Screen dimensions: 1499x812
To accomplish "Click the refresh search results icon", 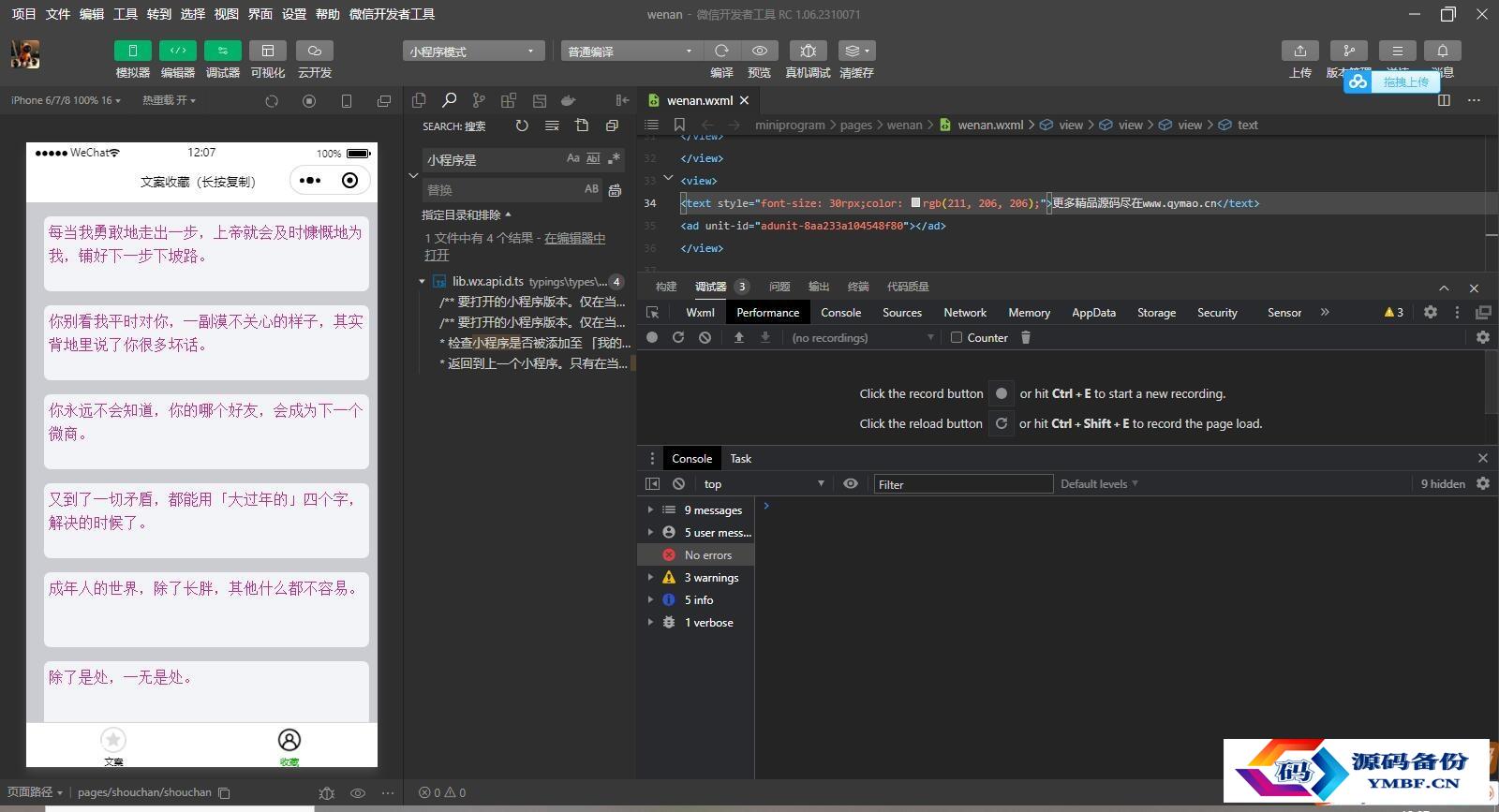I will click(522, 125).
